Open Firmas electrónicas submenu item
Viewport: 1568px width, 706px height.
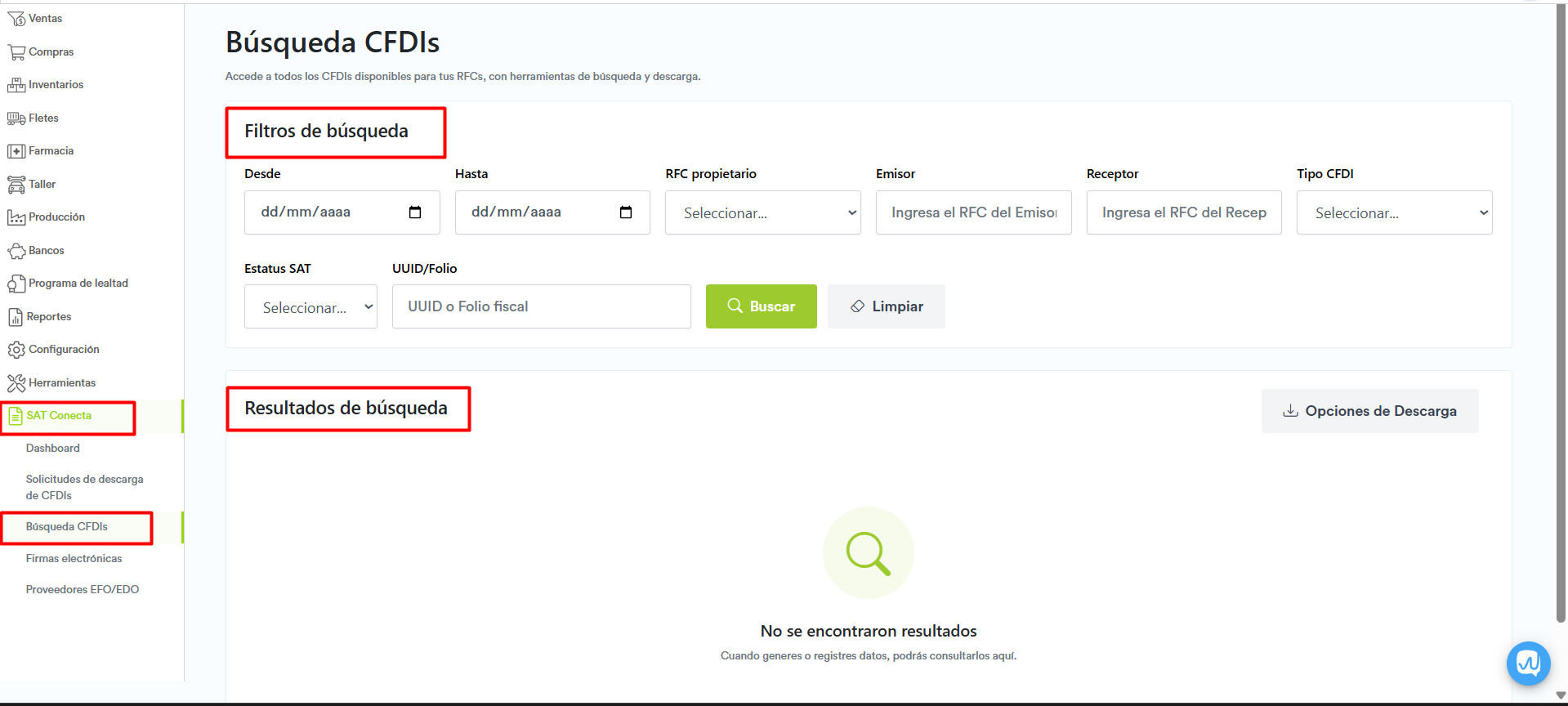coord(74,559)
